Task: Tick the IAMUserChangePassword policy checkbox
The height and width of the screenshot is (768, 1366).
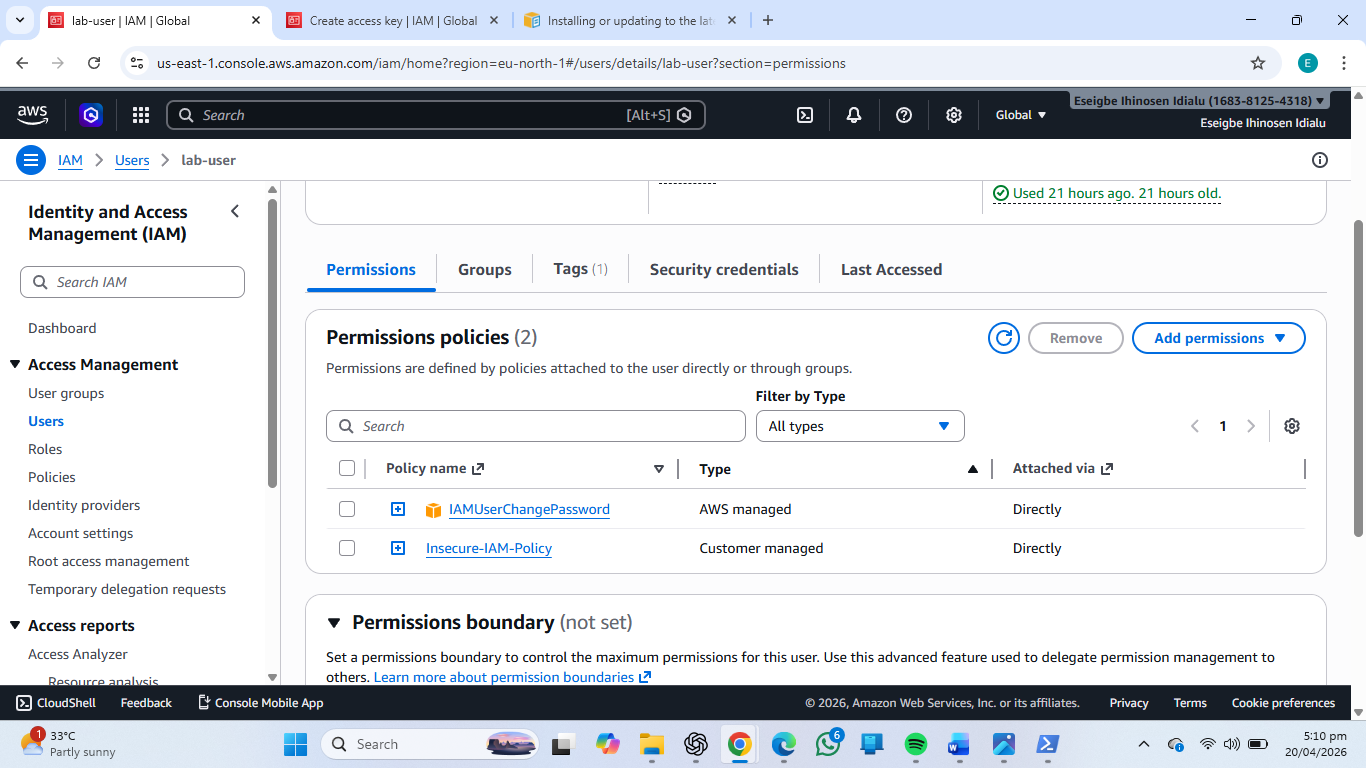Action: coord(347,509)
